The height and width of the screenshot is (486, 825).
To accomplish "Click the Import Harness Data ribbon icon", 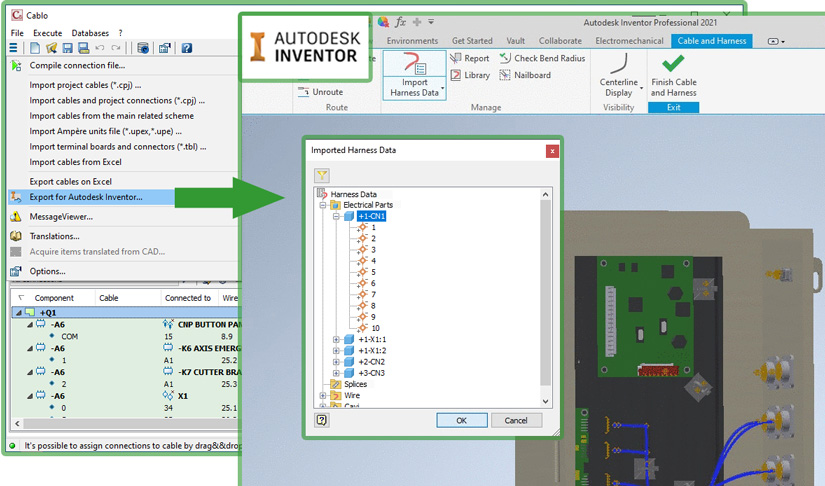I will [x=414, y=63].
